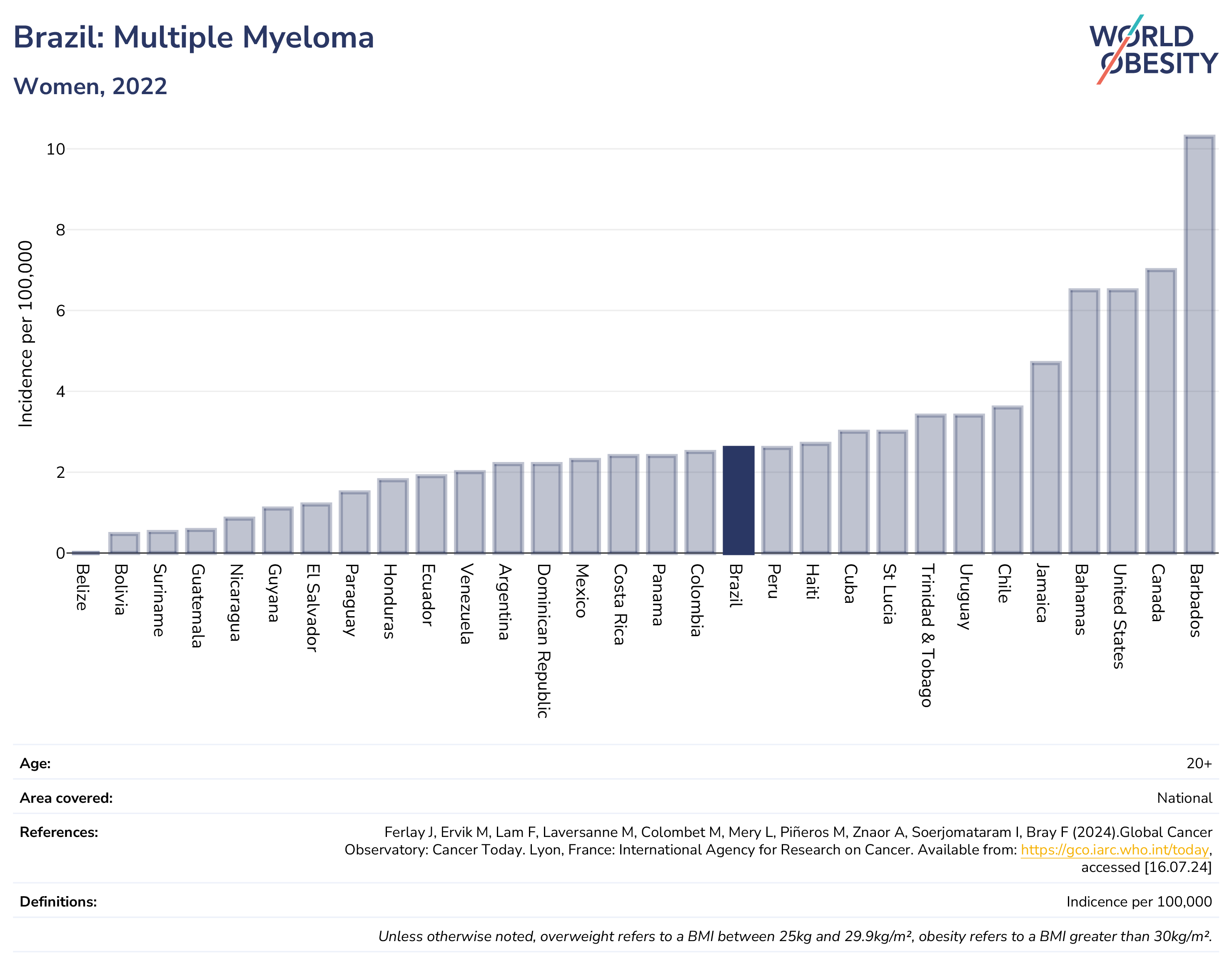Click the Belize axis label
The width and height of the screenshot is (1232, 974).
pyautogui.click(x=82, y=587)
